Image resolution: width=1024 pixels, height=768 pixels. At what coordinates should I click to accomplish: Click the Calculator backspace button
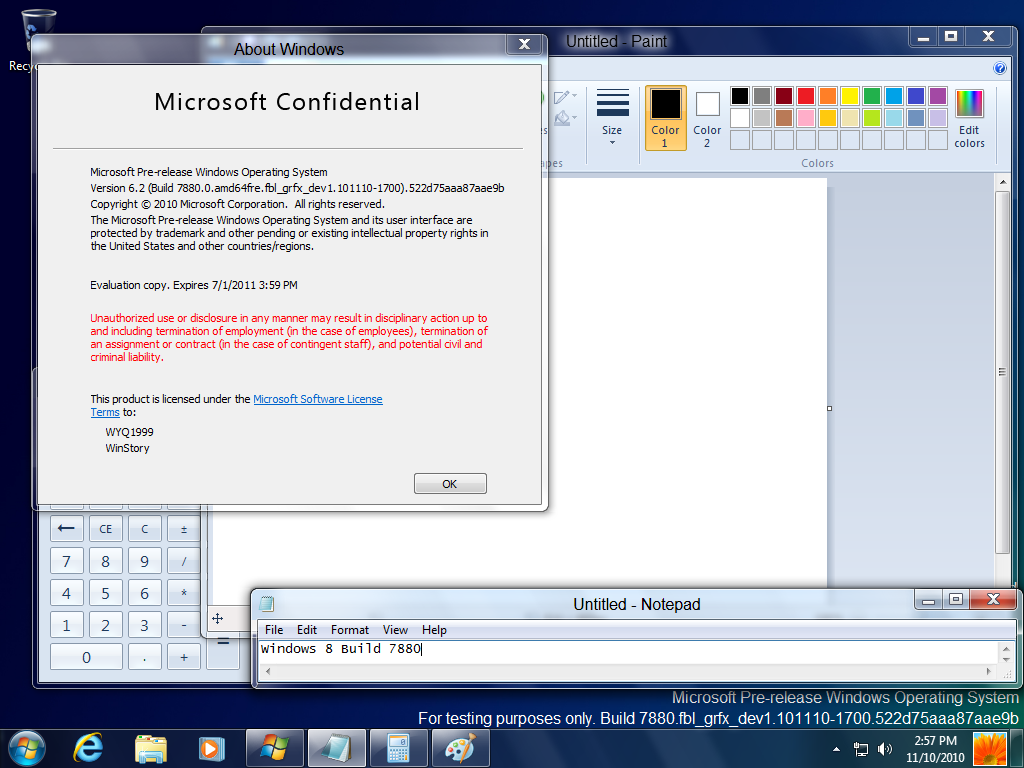tap(67, 528)
